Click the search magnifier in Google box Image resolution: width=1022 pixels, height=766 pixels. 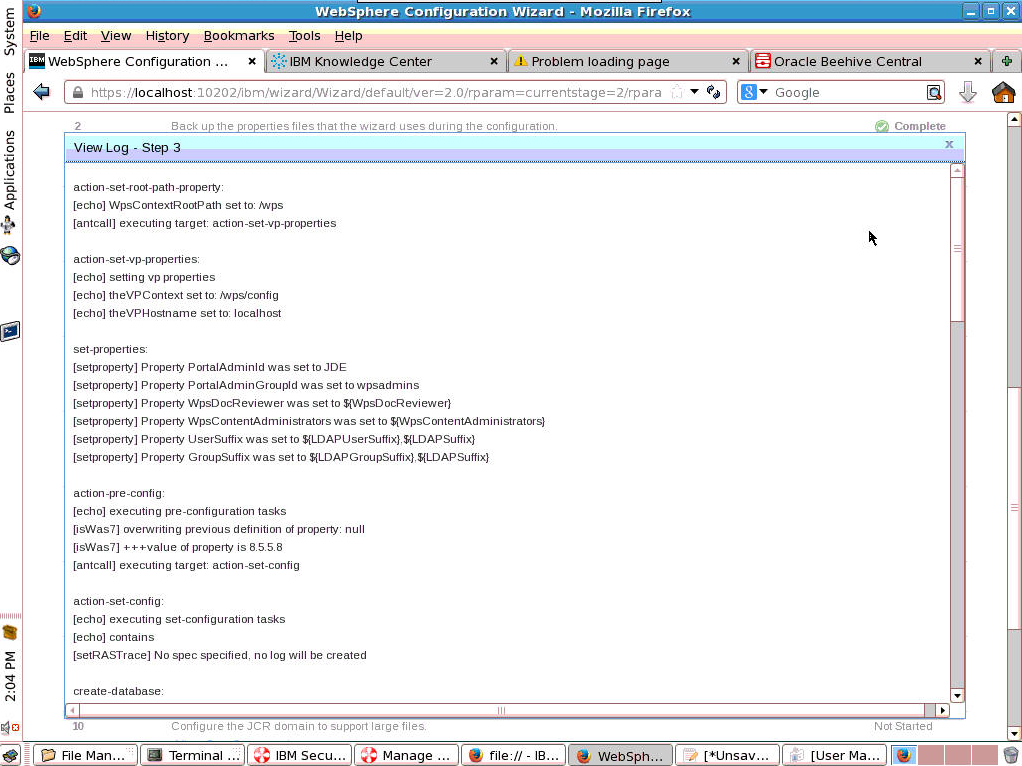pyautogui.click(x=934, y=93)
